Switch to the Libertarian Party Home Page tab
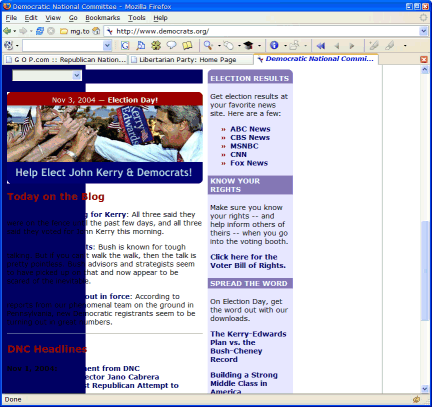 pos(191,60)
